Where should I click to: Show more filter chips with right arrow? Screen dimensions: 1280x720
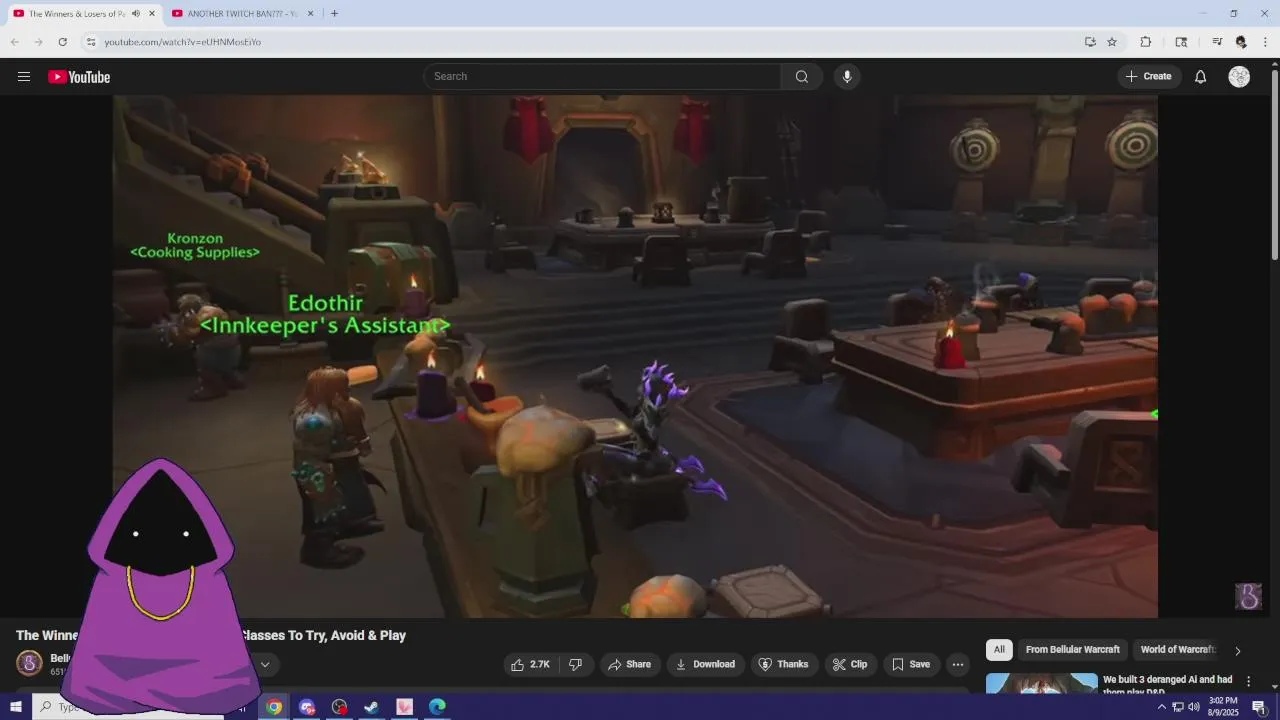(x=1237, y=651)
